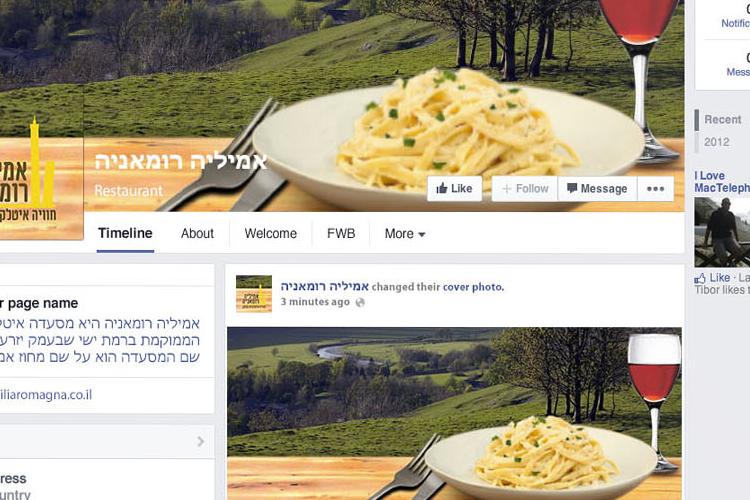Visit the romagna.co.il website link
This screenshot has height=500, width=750.
pyautogui.click(x=46, y=395)
